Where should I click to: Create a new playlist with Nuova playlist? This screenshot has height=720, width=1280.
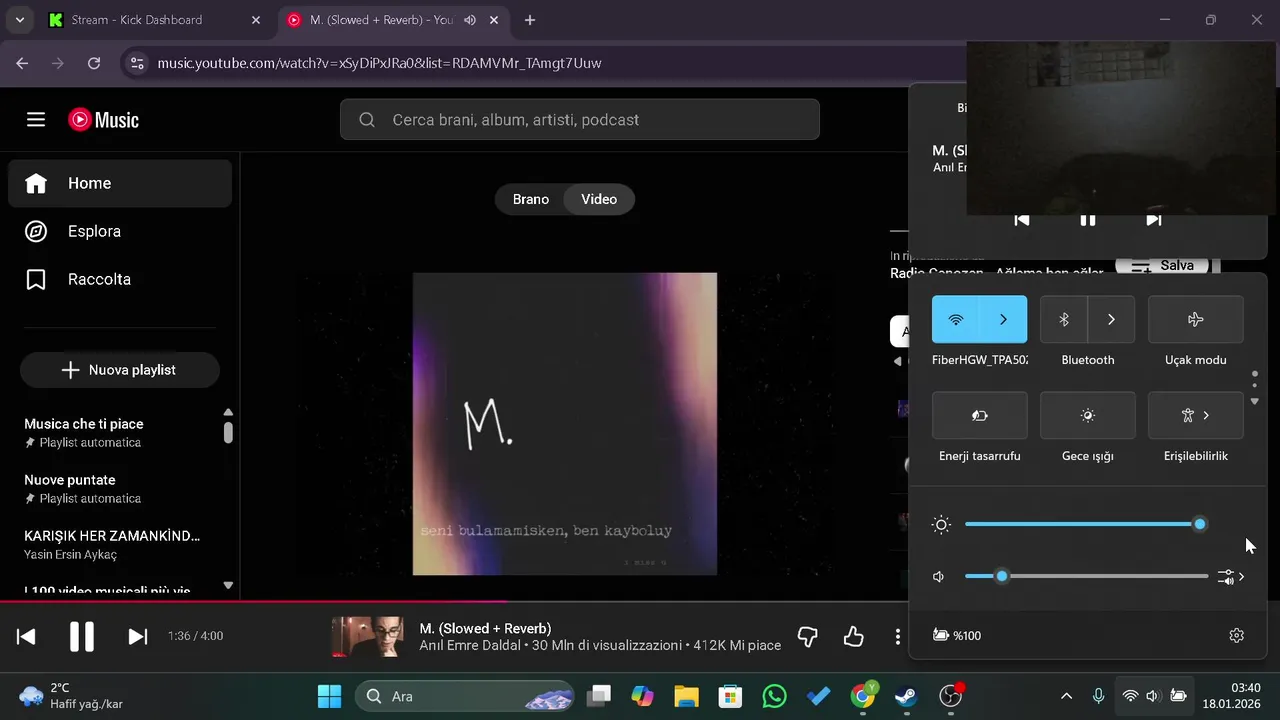coord(120,370)
